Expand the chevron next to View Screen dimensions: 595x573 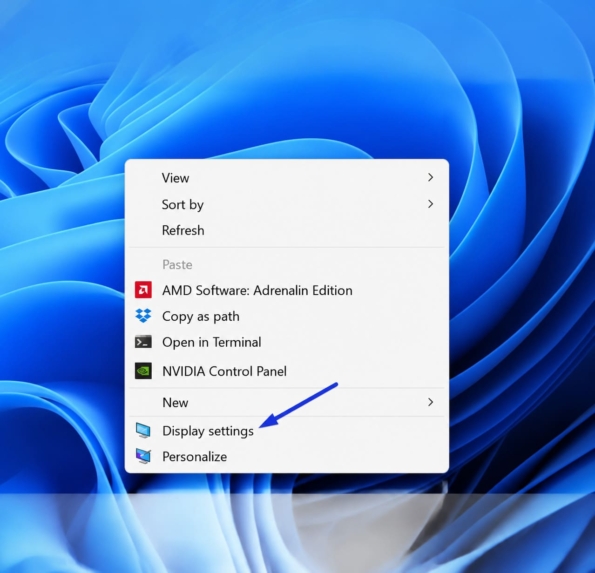(x=430, y=178)
